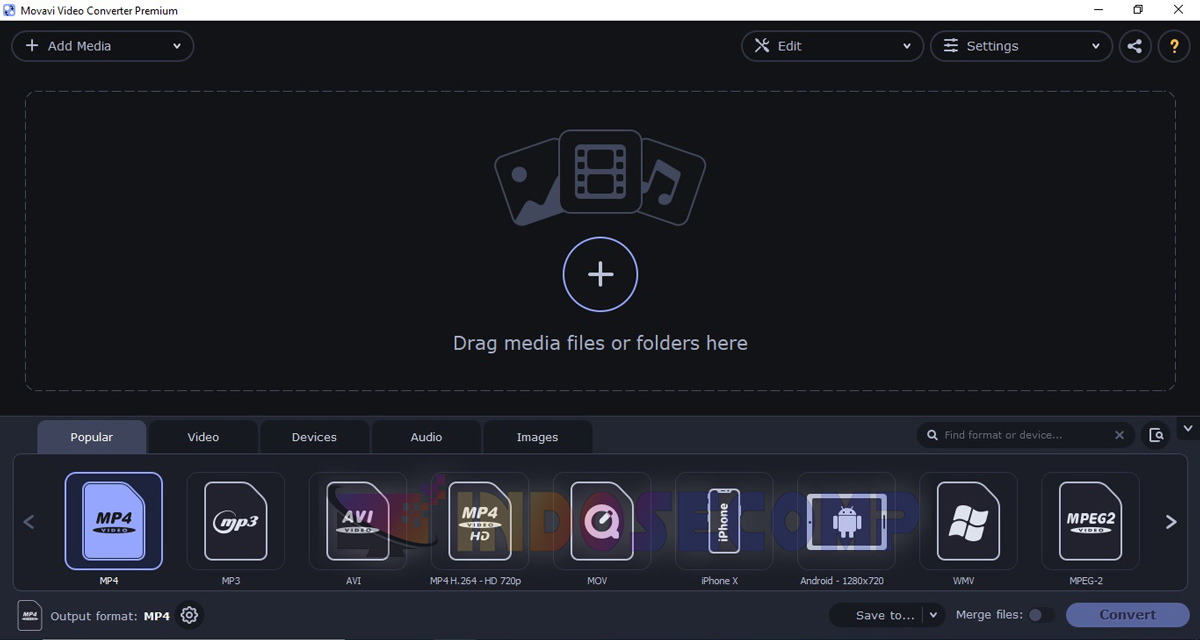
Task: Open the Audio formats tab
Action: [x=426, y=436]
